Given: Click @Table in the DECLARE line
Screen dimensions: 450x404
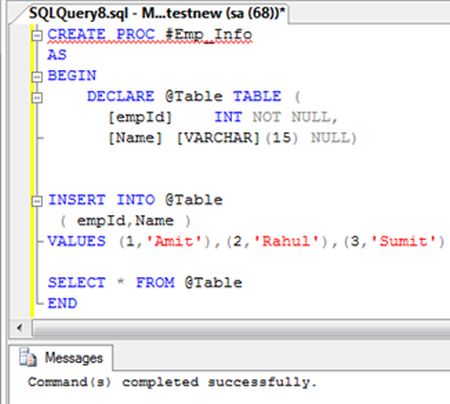Looking at the screenshot, I should (x=194, y=96).
